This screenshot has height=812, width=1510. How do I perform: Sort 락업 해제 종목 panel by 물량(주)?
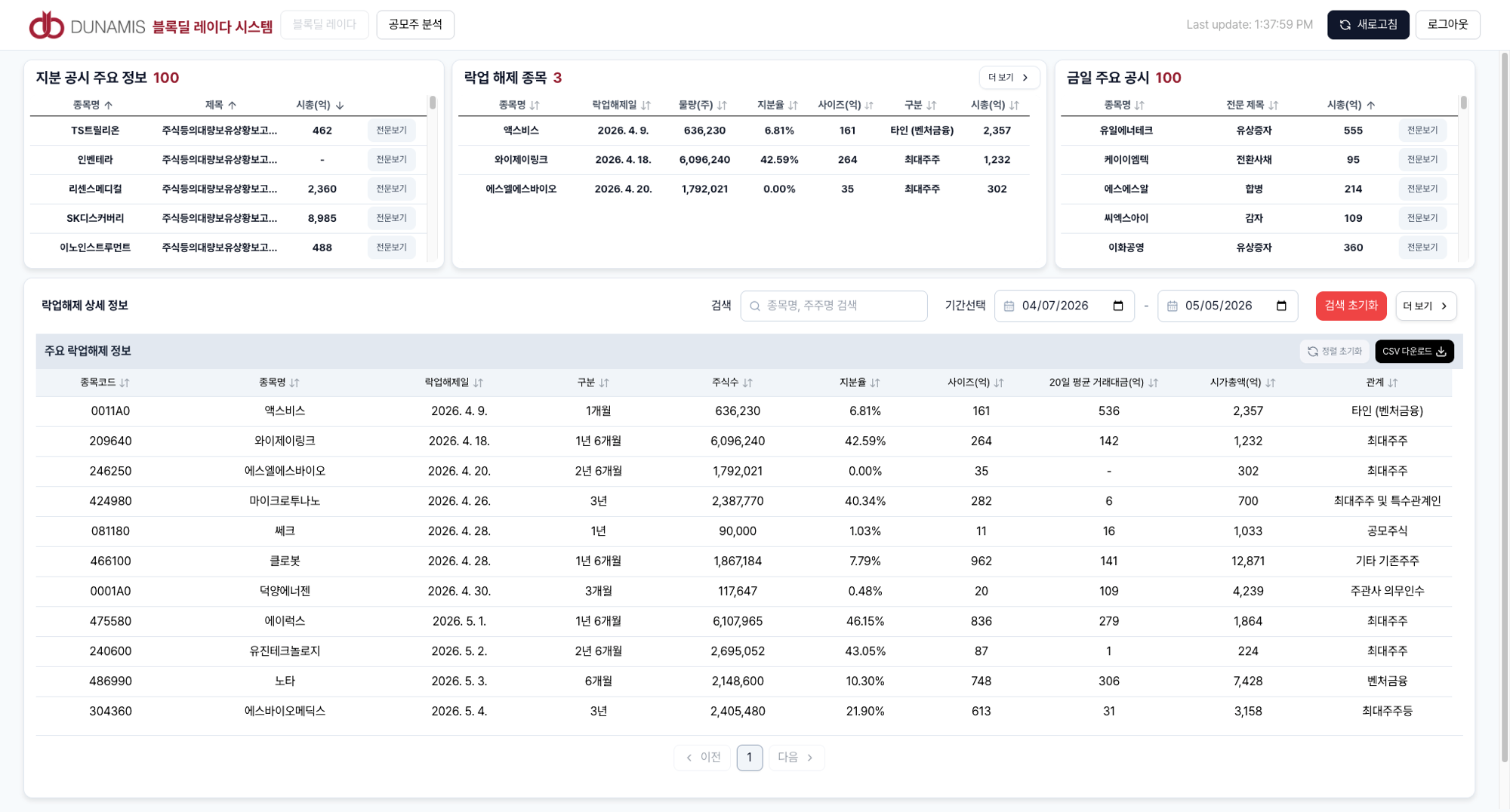point(722,105)
